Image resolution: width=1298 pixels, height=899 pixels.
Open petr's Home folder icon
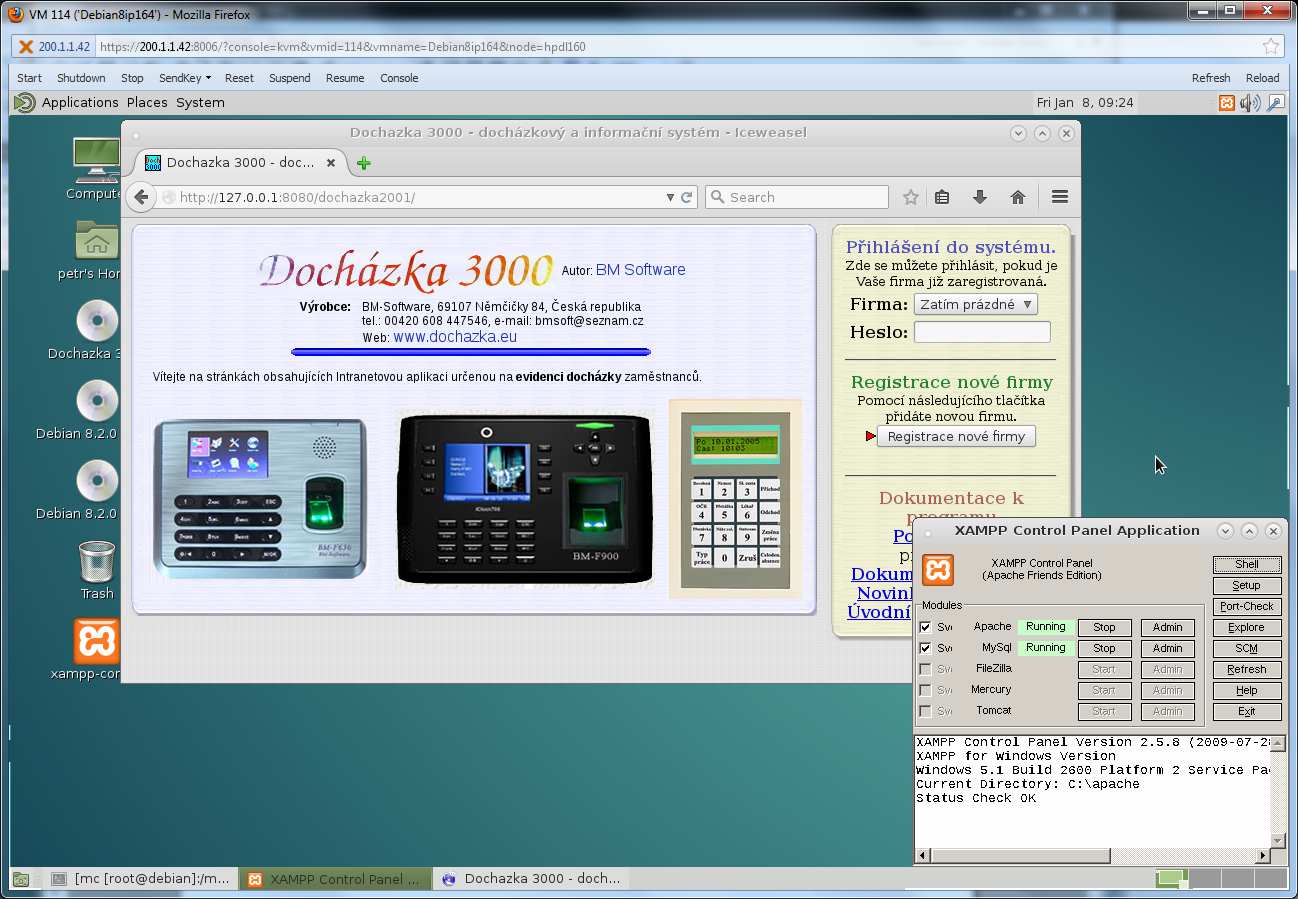click(96, 240)
